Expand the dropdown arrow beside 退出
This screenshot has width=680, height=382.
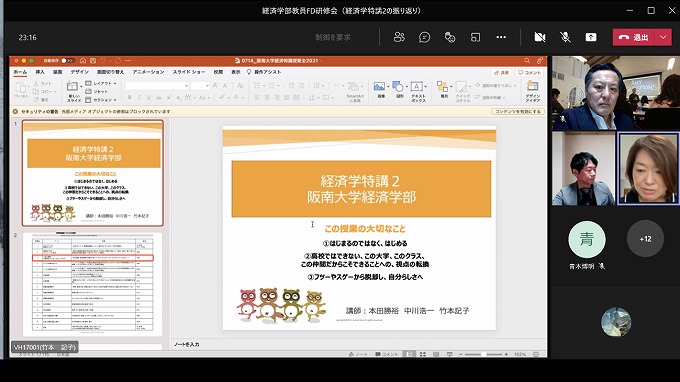coord(663,37)
